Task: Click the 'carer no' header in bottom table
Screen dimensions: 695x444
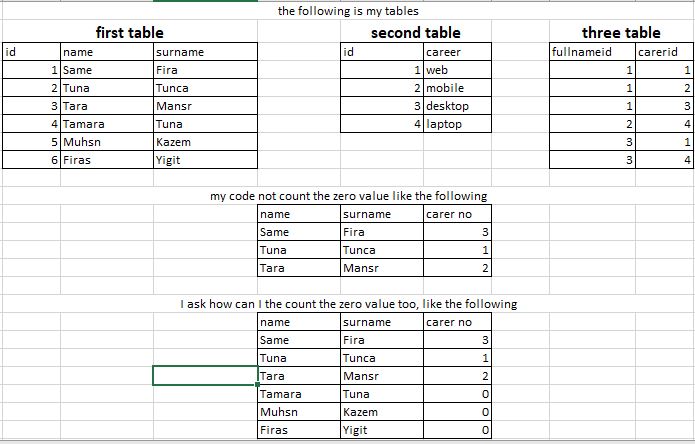Action: 457,322
